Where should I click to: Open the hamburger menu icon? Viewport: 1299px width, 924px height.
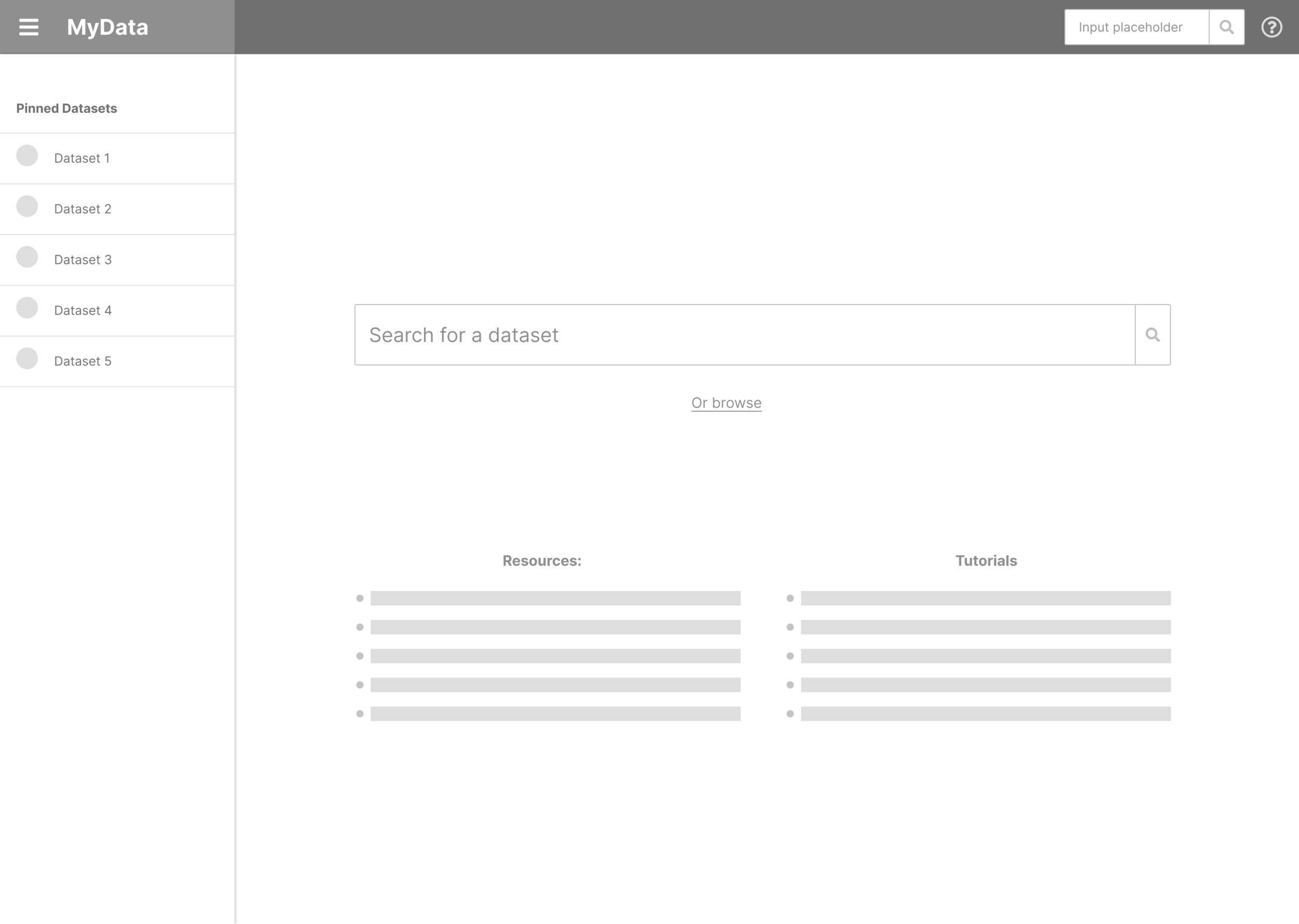click(x=29, y=27)
